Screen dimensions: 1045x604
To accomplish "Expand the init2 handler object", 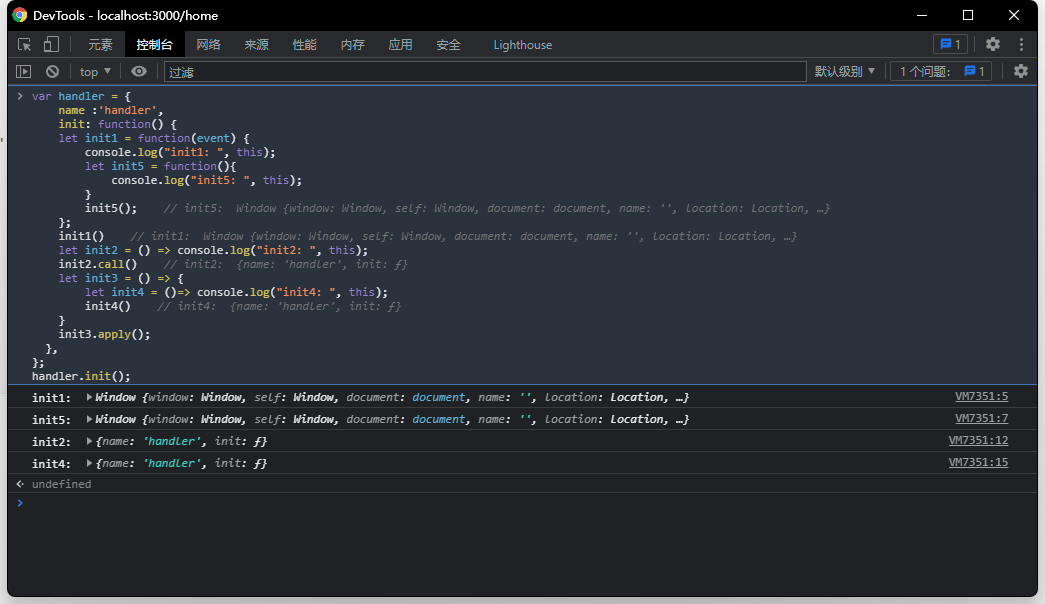I will pos(90,441).
